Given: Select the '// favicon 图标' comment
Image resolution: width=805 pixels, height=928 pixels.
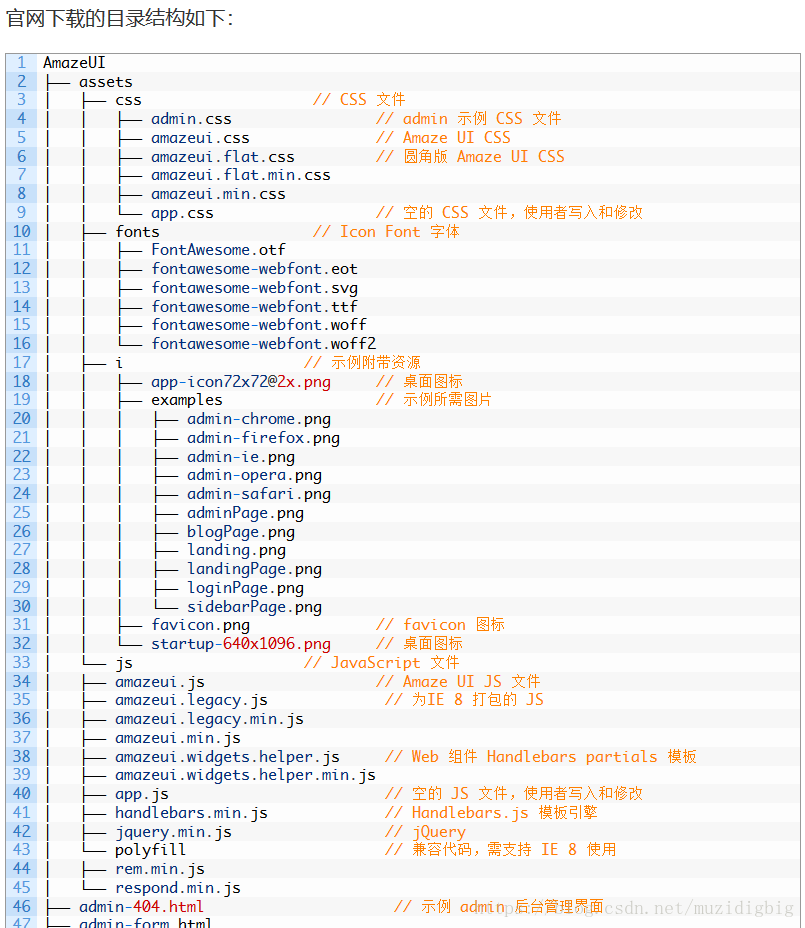Looking at the screenshot, I should (x=440, y=625).
